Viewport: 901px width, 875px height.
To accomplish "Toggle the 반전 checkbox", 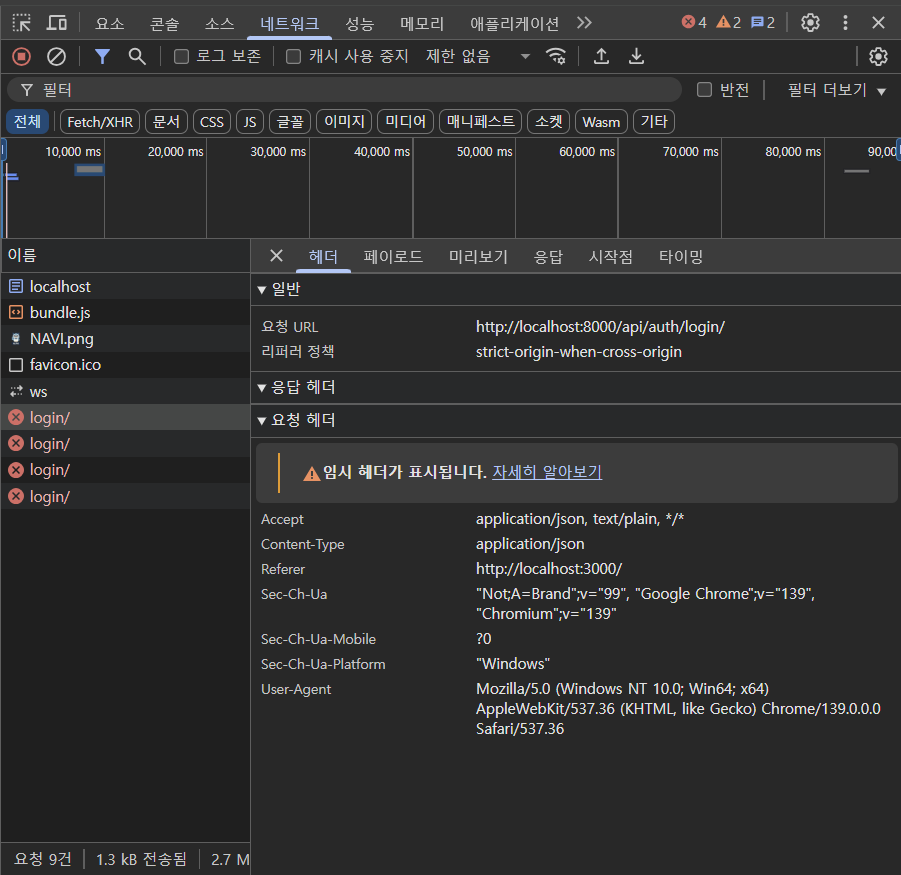I will (704, 90).
